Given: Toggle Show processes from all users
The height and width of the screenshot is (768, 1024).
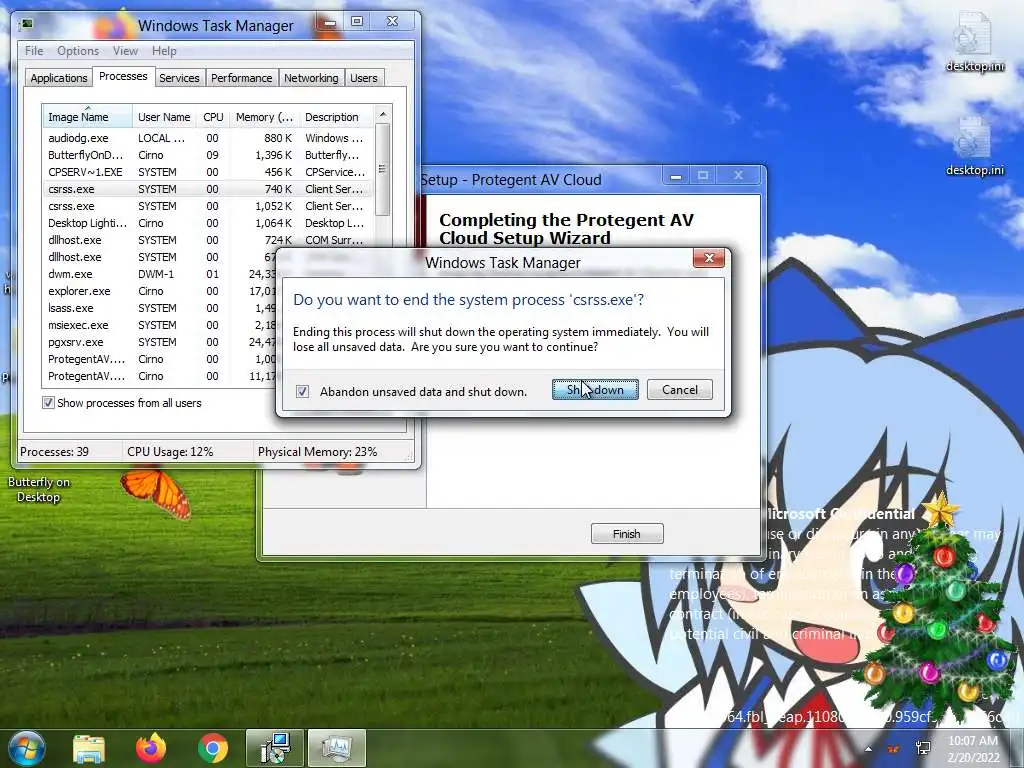Looking at the screenshot, I should pos(48,403).
